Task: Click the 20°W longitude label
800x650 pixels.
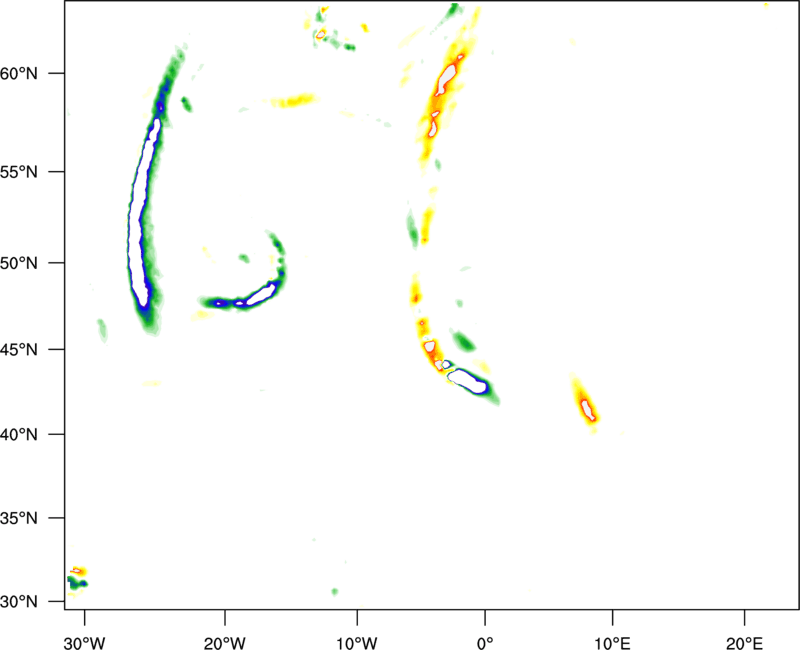Action: pos(224,643)
